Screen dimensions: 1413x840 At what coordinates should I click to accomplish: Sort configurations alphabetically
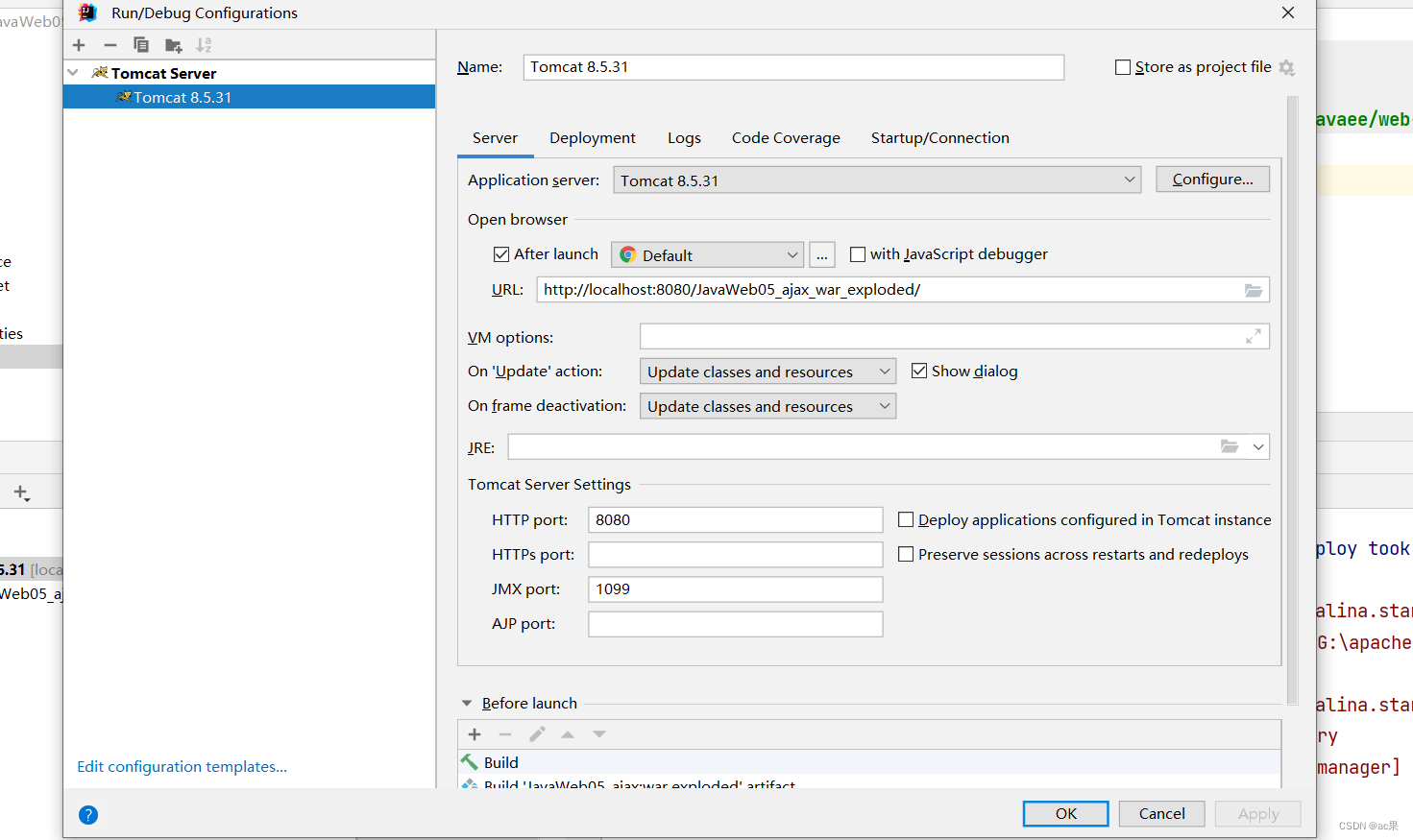point(204,45)
